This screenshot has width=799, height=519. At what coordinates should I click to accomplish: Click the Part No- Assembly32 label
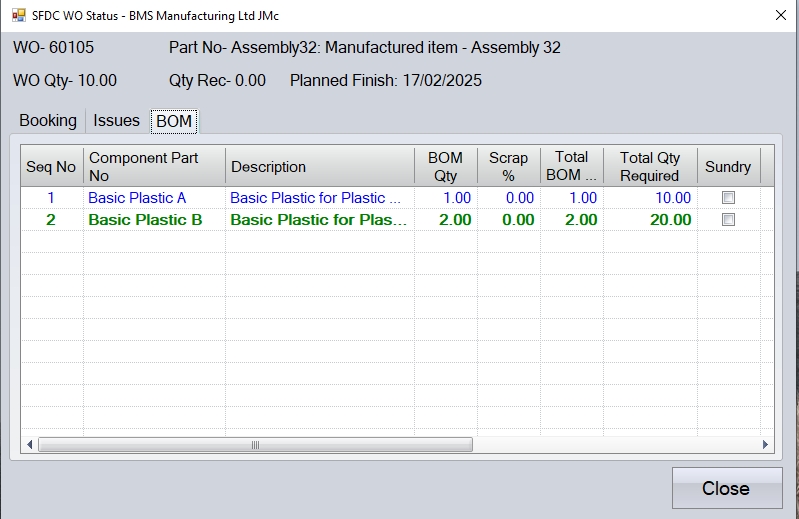[365, 47]
